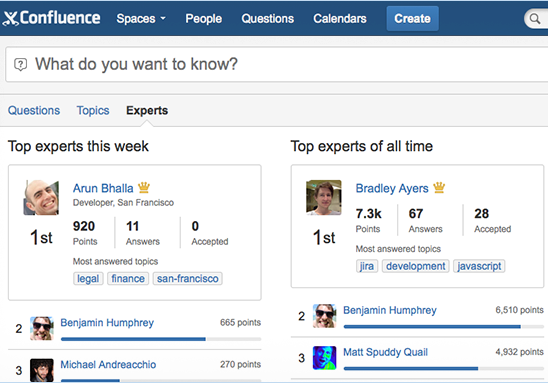Click Michael Andreacchio's avatar
This screenshot has width=548, height=383.
42,370
